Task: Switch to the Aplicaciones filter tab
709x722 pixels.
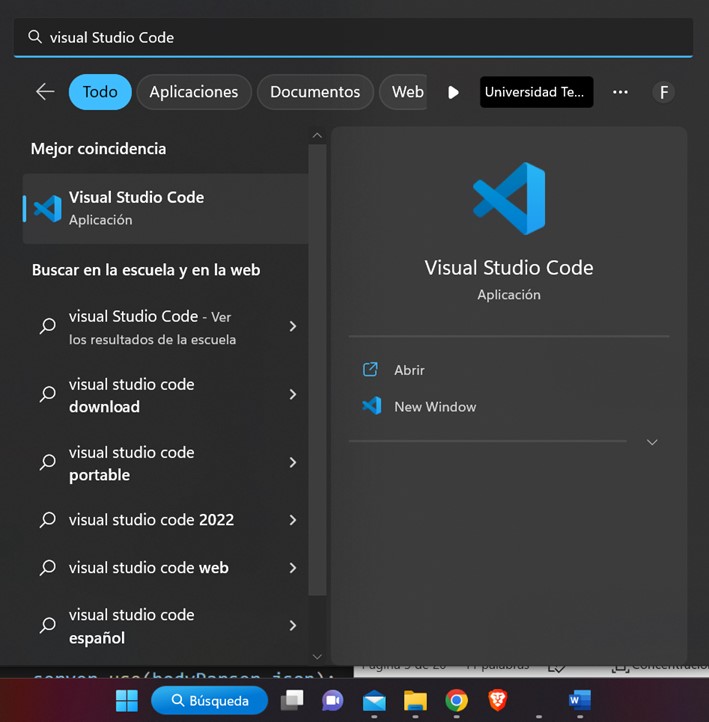Action: (194, 92)
